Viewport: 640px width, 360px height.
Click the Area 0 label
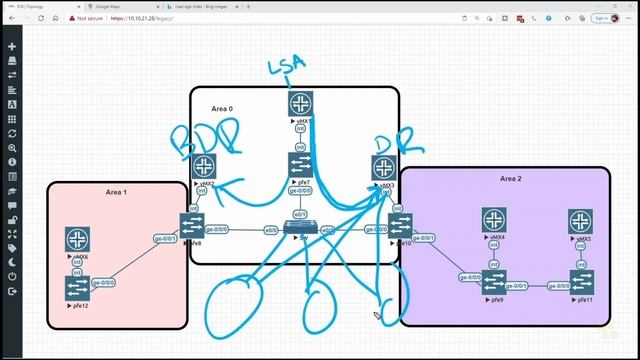click(x=222, y=109)
